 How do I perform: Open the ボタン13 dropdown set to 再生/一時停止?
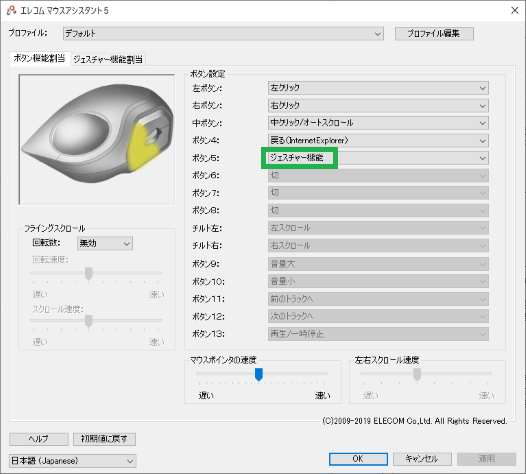tap(378, 334)
